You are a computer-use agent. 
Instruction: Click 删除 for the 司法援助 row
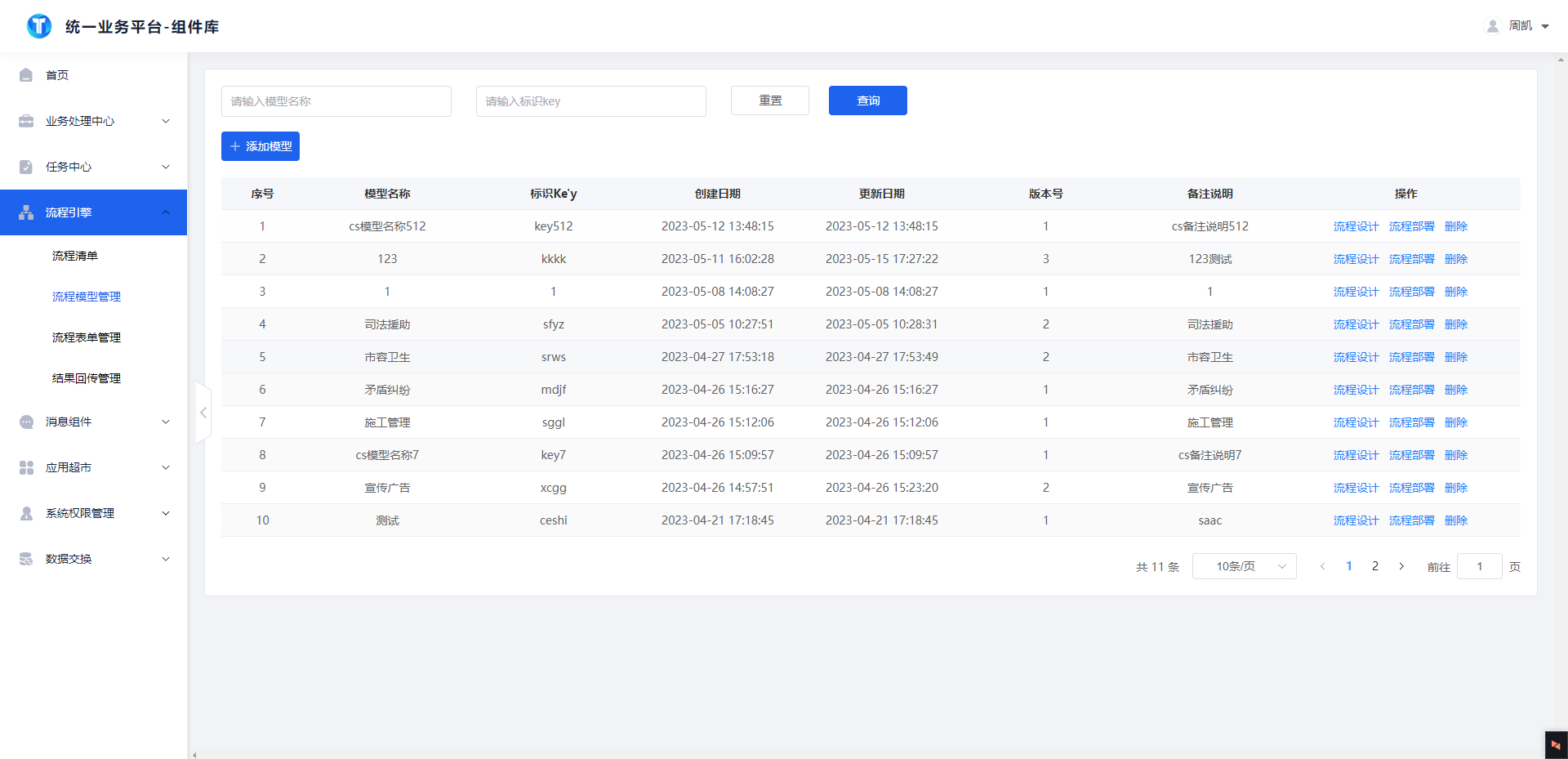tap(1456, 324)
